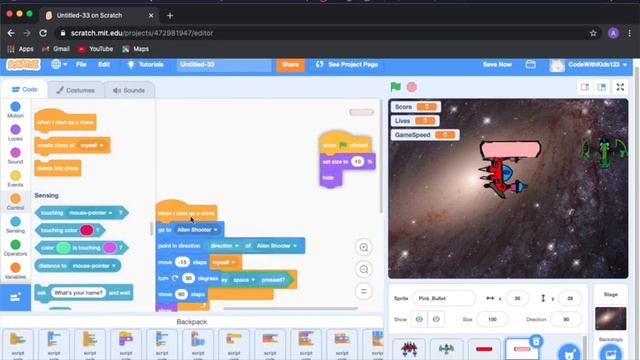Pick the red color in touching color block
This screenshot has height=360, width=640.
tap(87, 230)
